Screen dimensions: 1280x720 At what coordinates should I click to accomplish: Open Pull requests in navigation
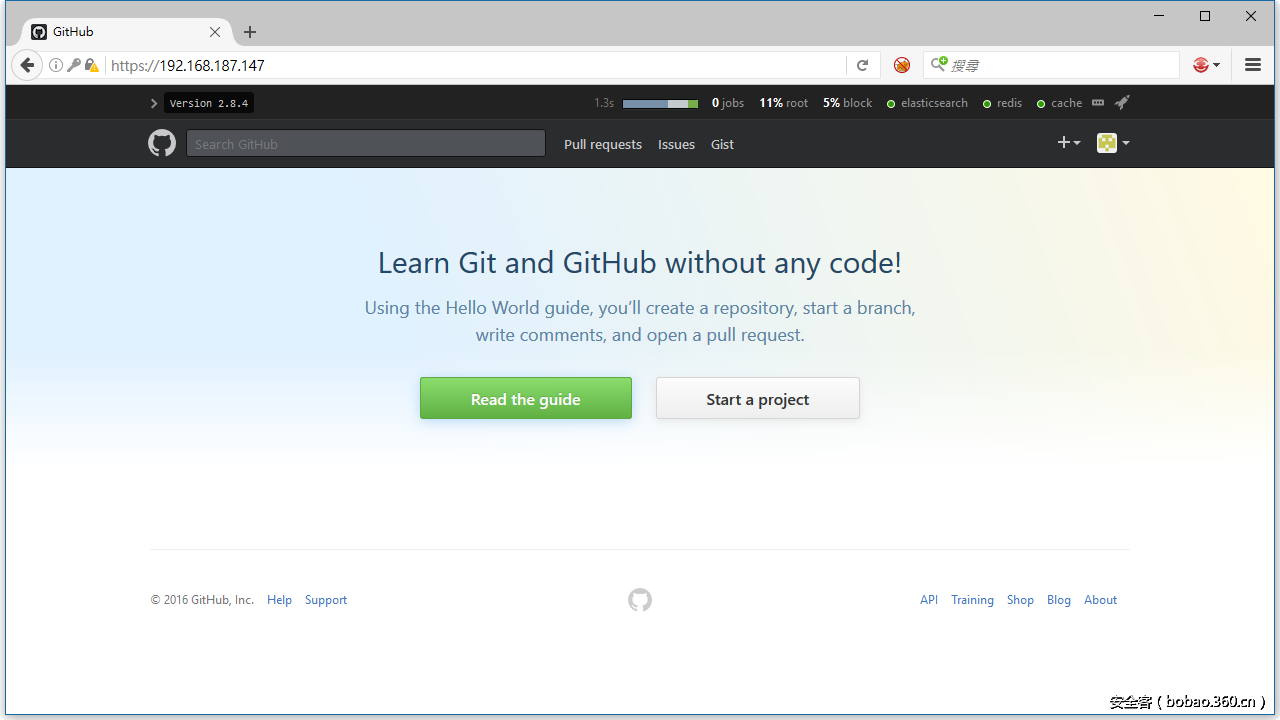(x=602, y=144)
